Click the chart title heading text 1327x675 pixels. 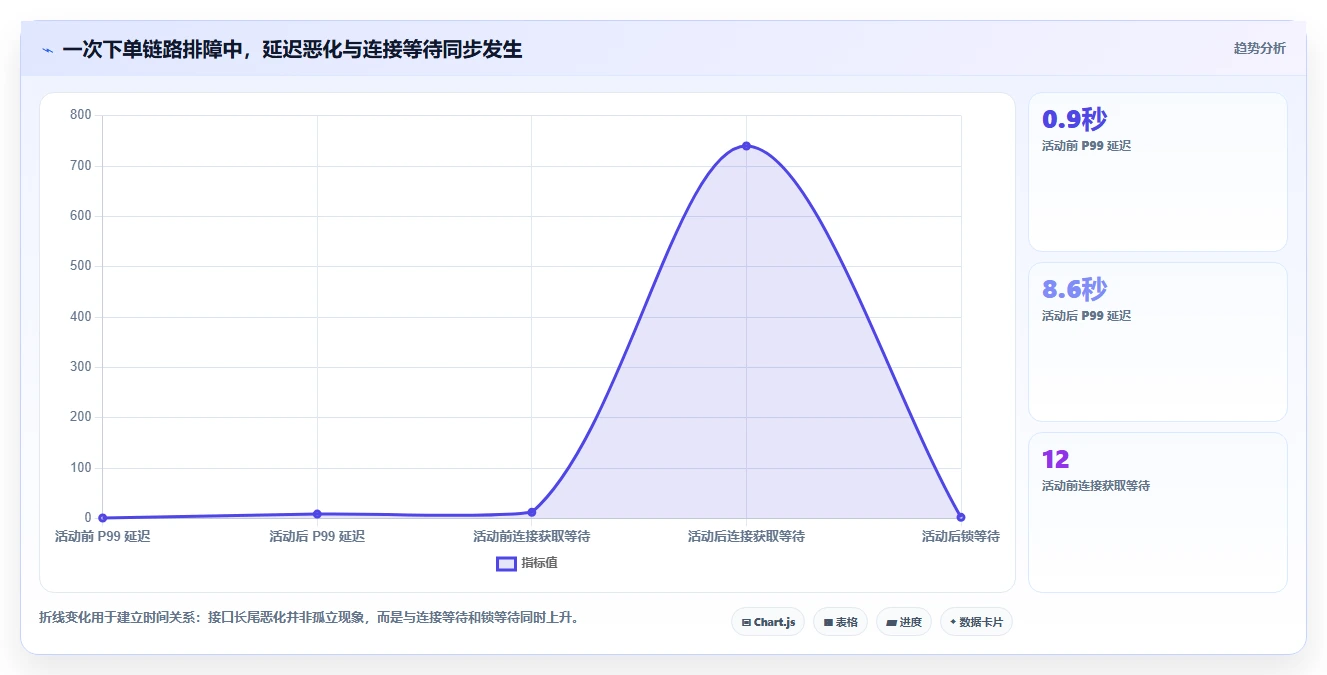(292, 49)
